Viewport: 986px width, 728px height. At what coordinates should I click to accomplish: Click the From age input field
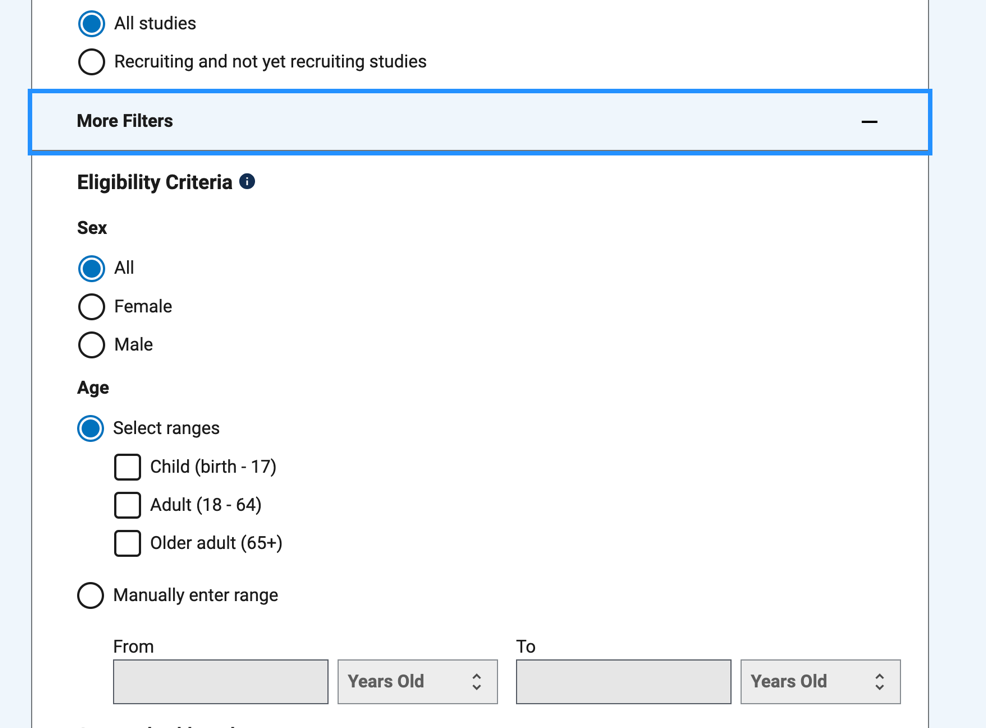pos(220,682)
